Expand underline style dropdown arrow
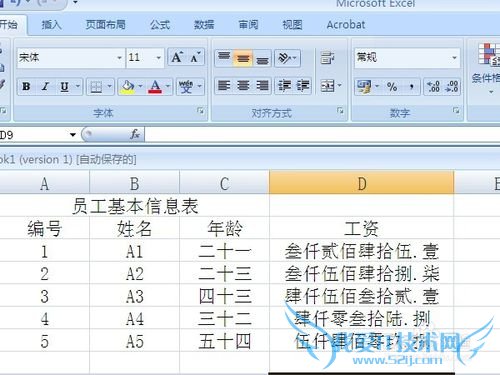This screenshot has height=375, width=500. point(78,86)
